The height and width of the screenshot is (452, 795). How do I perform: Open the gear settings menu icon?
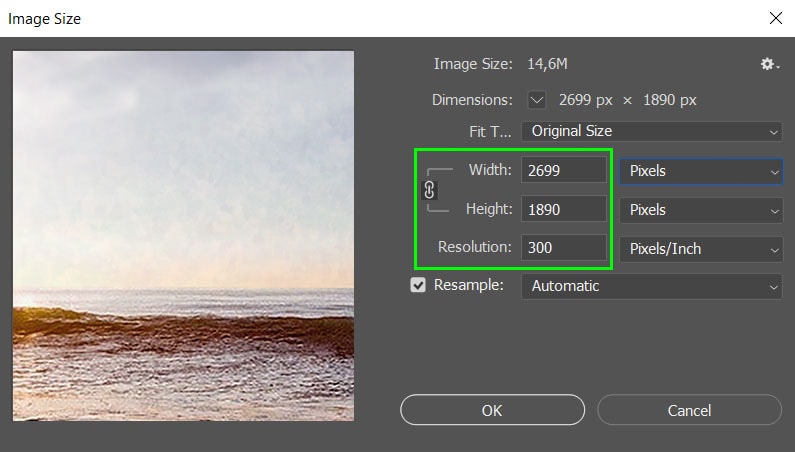click(769, 64)
